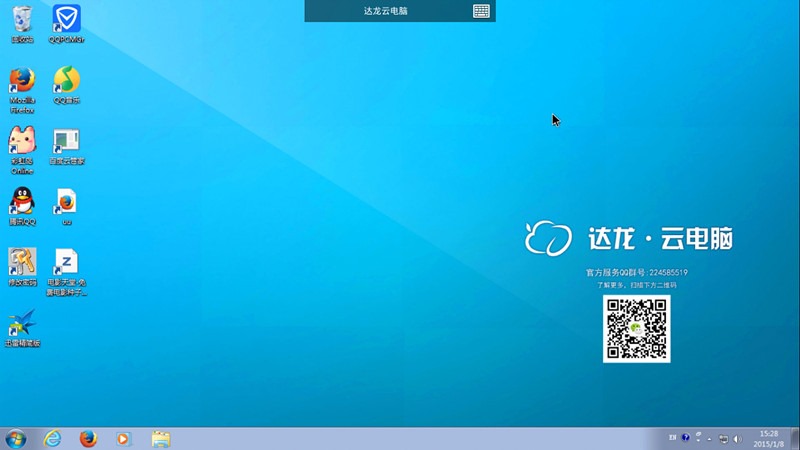Open Windows Media Player from the taskbar
Screen dimensions: 800x450
(x=123, y=439)
